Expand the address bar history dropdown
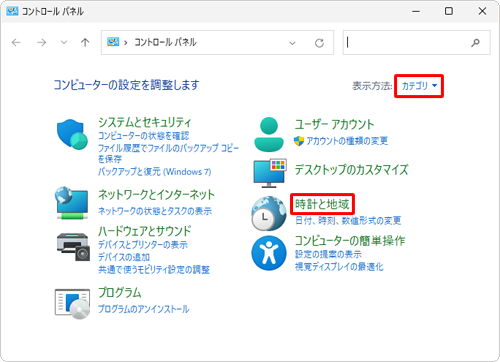The image size is (500, 362). click(292, 43)
